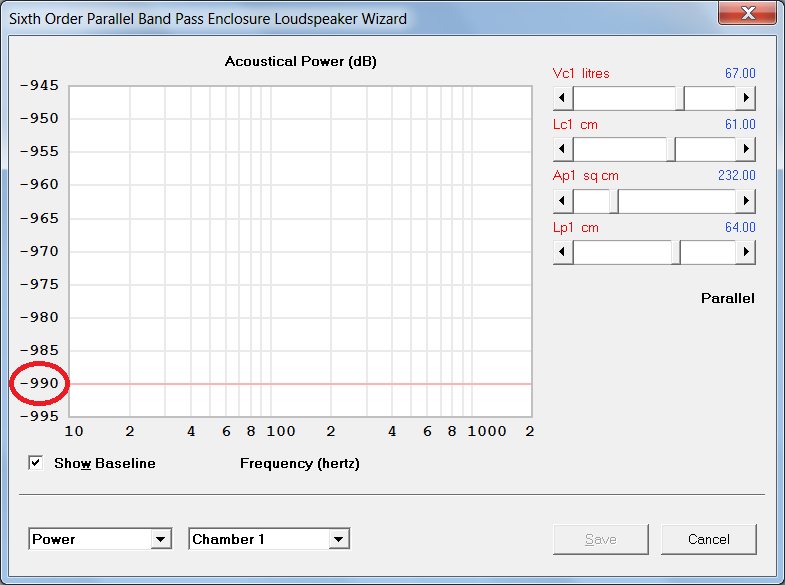Click the left arrow of Vc1 litres slider
The width and height of the screenshot is (785, 585).
pyautogui.click(x=563, y=98)
